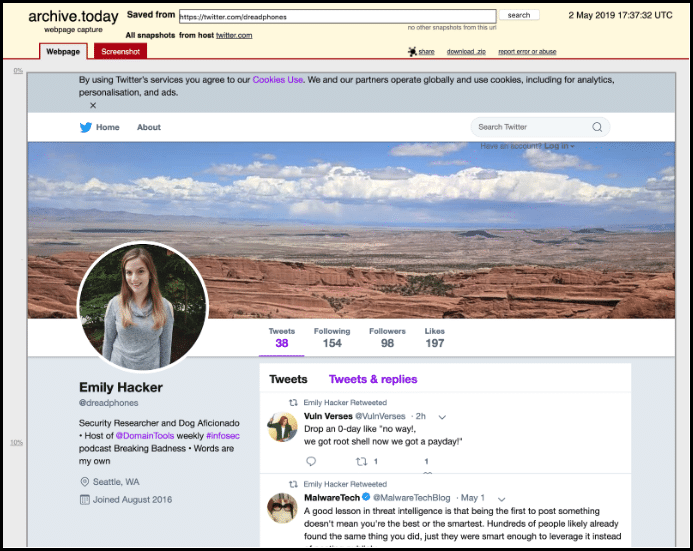Click the 2h timestamp on Vuln Verses tweet

click(x=420, y=416)
